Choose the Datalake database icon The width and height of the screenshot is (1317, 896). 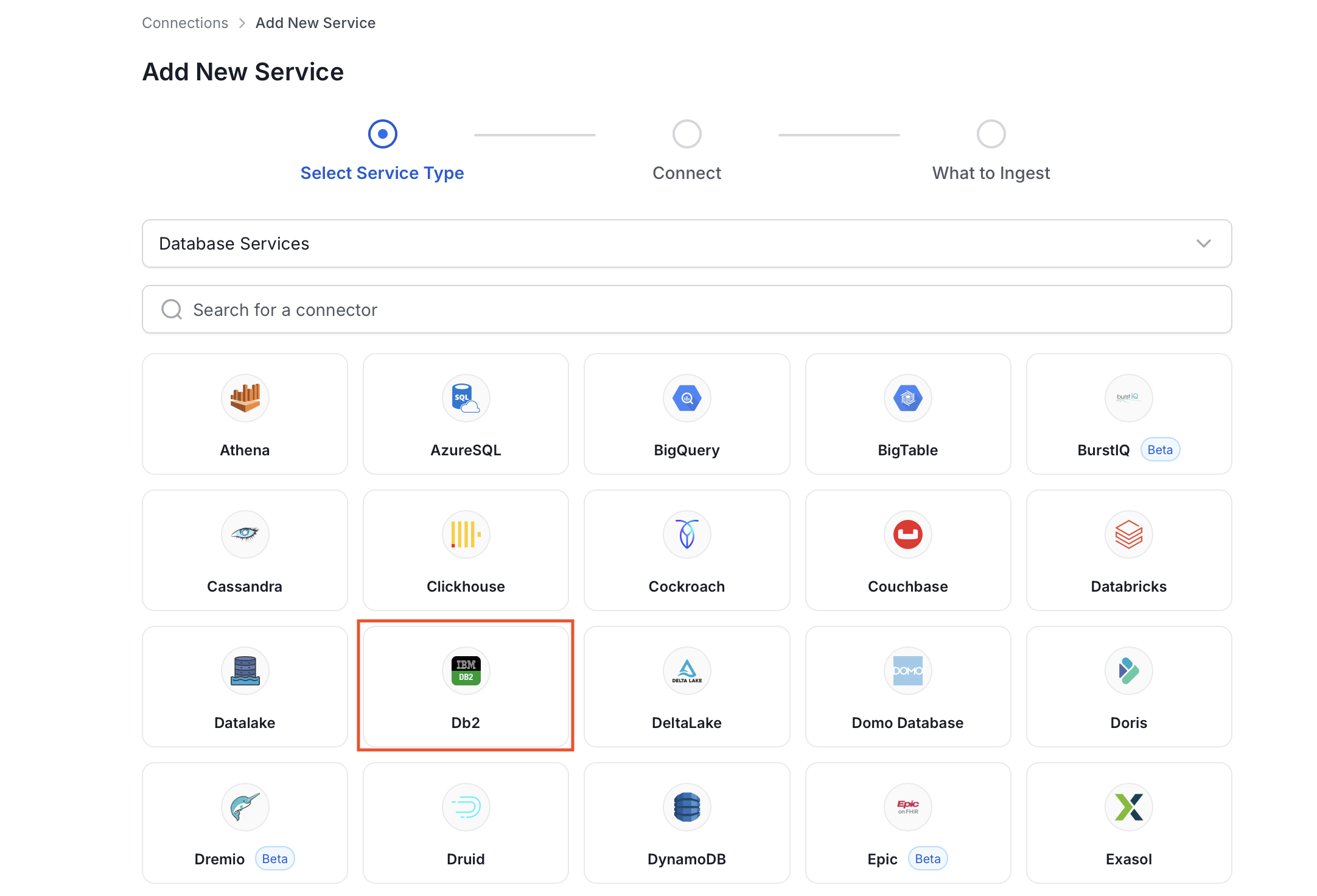click(x=245, y=671)
